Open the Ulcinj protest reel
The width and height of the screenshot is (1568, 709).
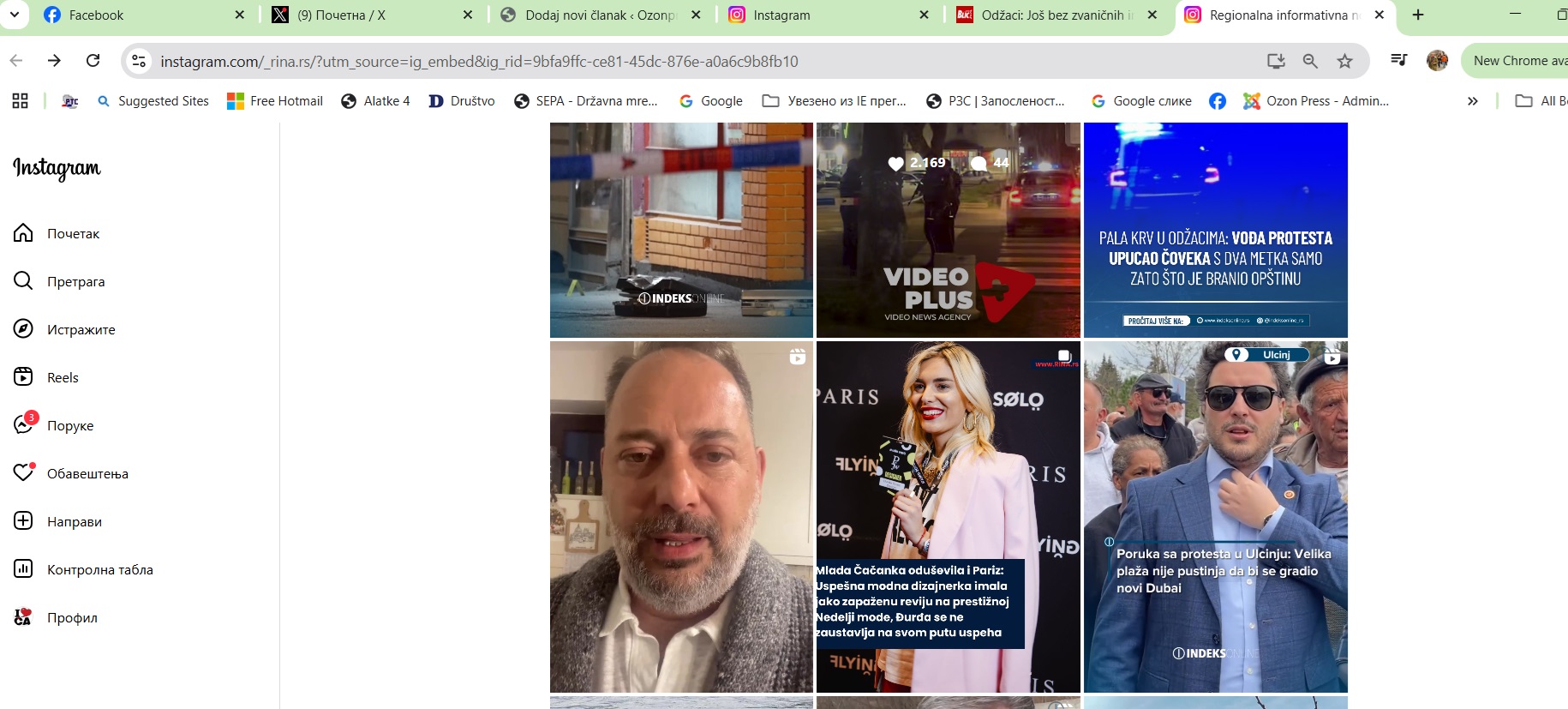[x=1215, y=517]
